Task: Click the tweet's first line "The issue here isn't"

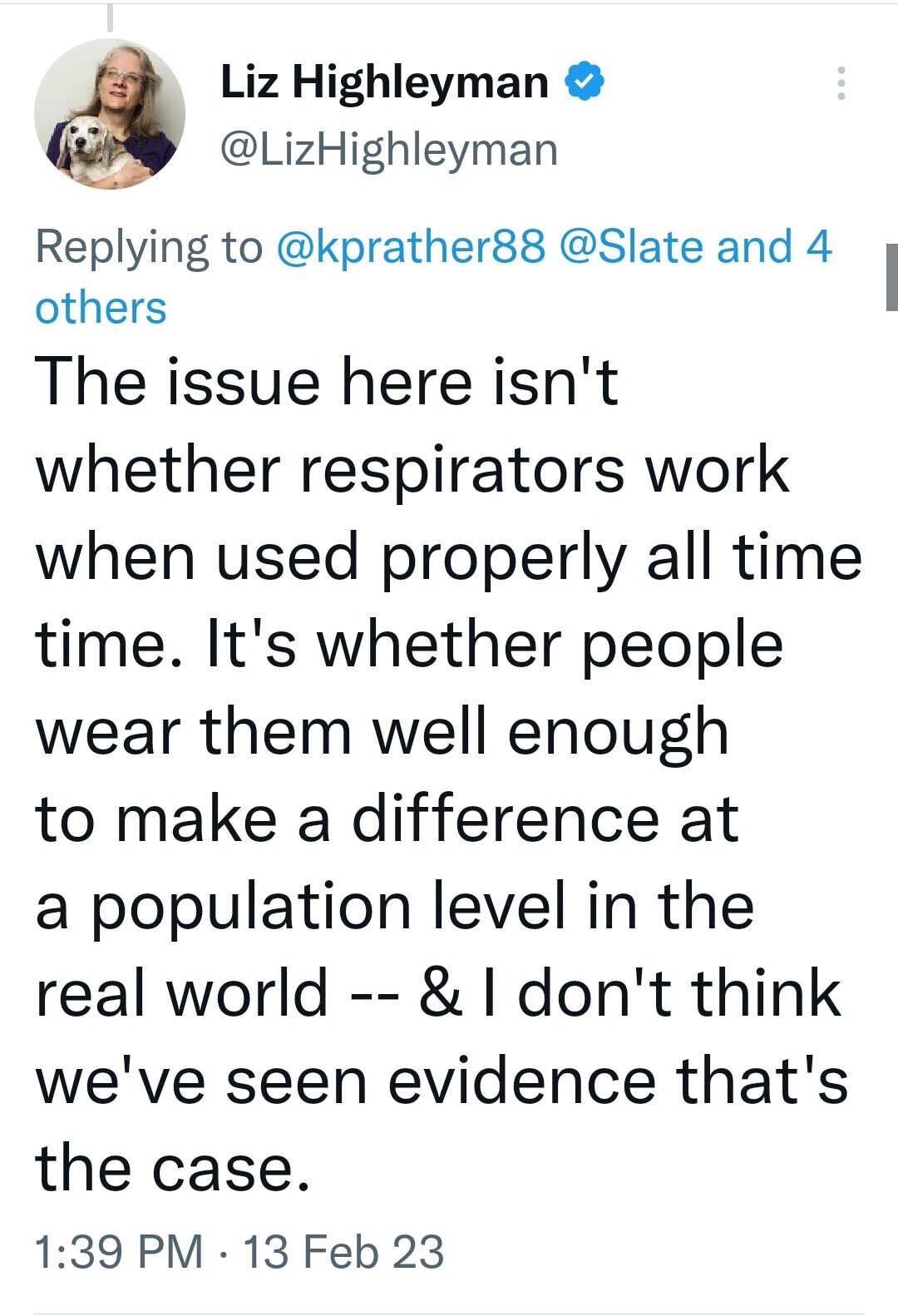Action: [x=327, y=382]
